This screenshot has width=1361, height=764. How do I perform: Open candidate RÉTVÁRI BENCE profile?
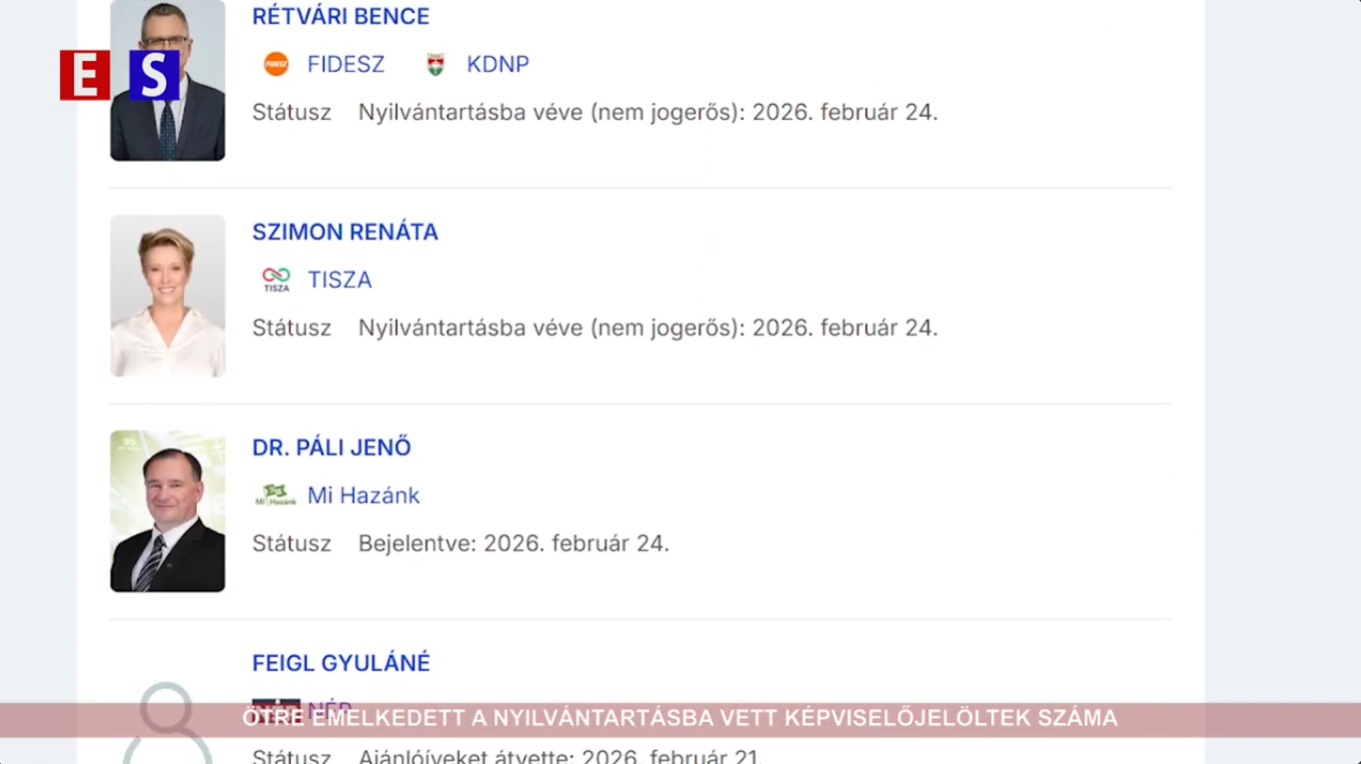tap(341, 16)
